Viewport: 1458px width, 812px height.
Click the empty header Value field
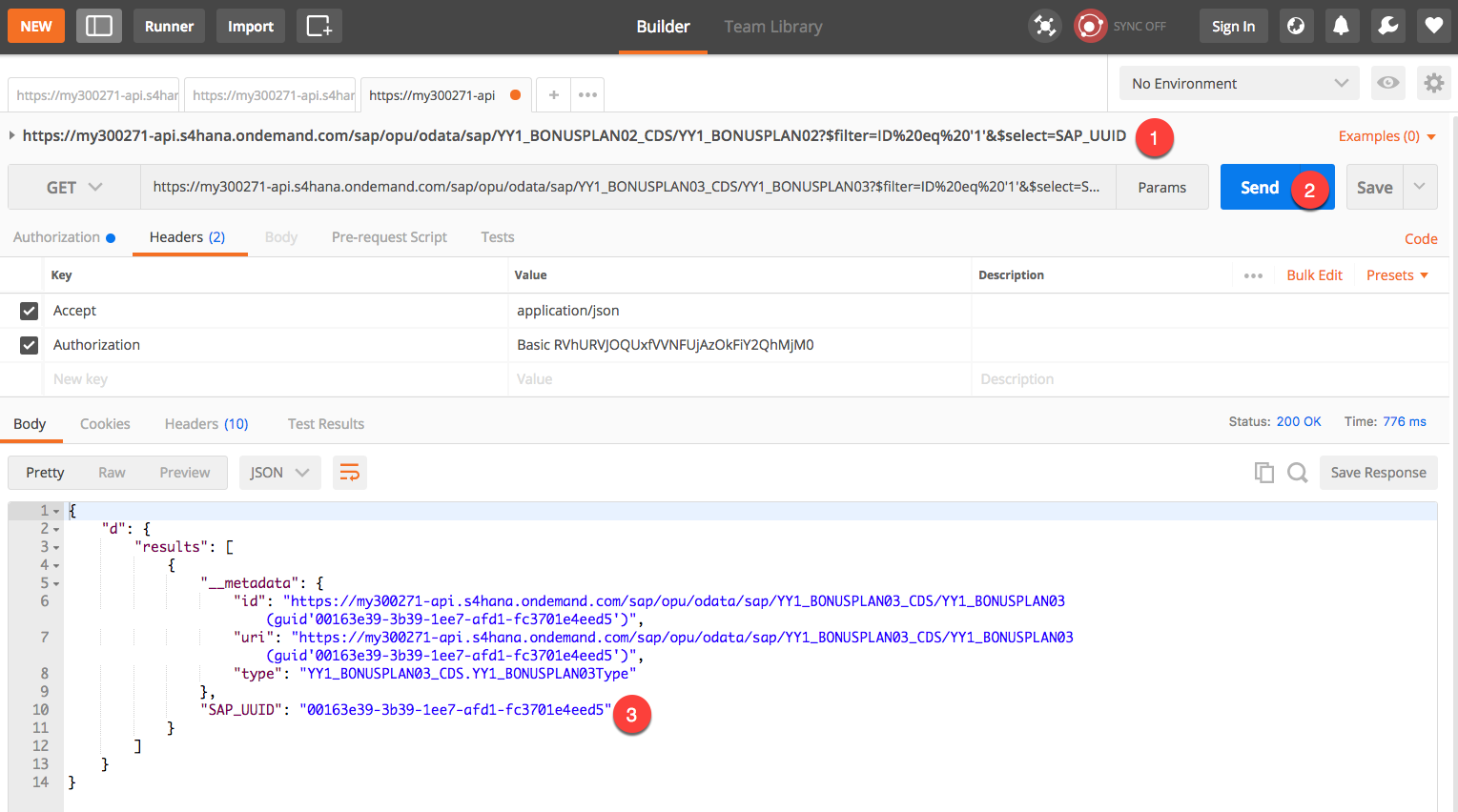[x=739, y=379]
